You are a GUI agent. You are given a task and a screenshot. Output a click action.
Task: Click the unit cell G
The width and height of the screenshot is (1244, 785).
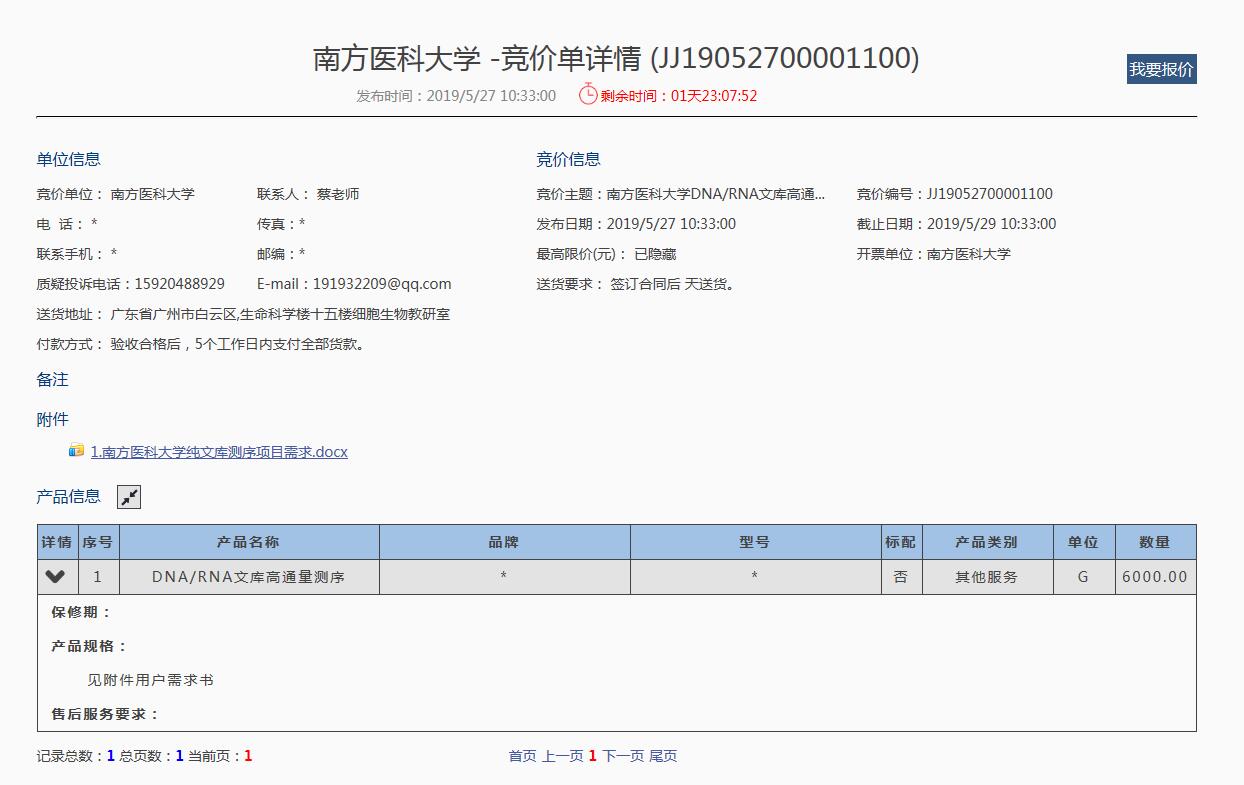click(x=1083, y=577)
